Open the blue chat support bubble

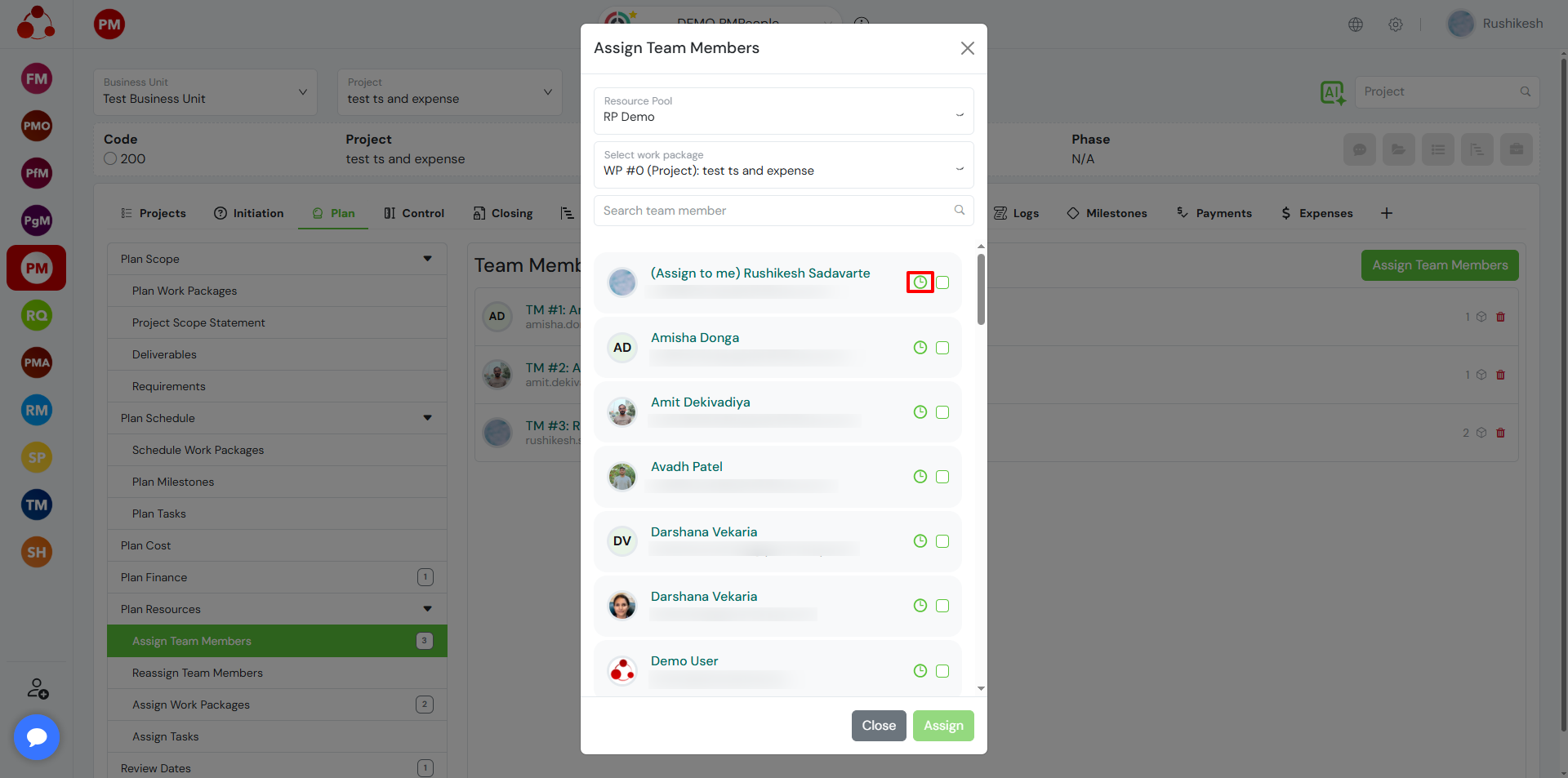point(37,737)
